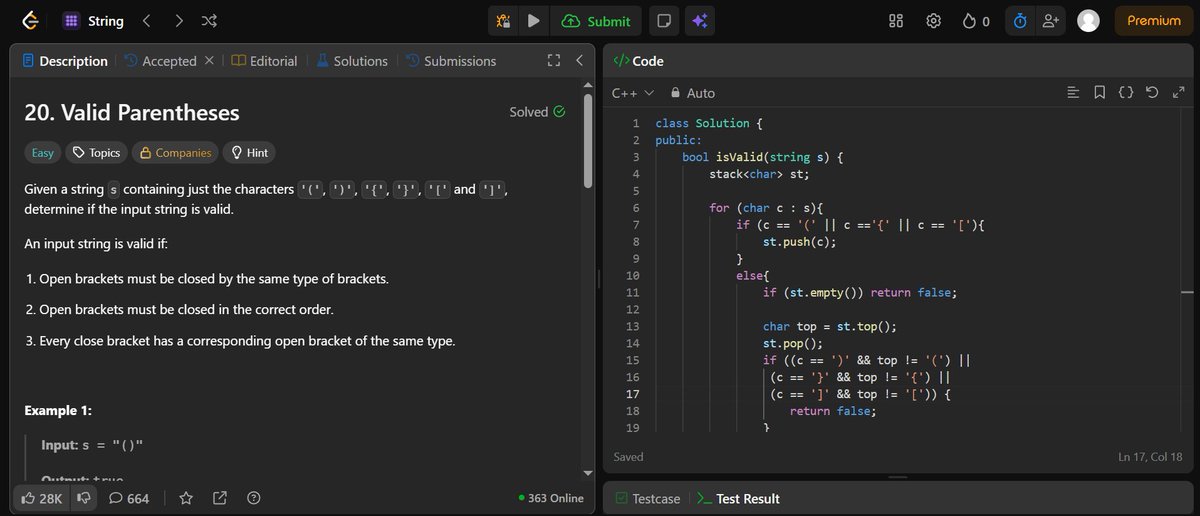Click the description panel scrollbar down arrow

coord(590,472)
